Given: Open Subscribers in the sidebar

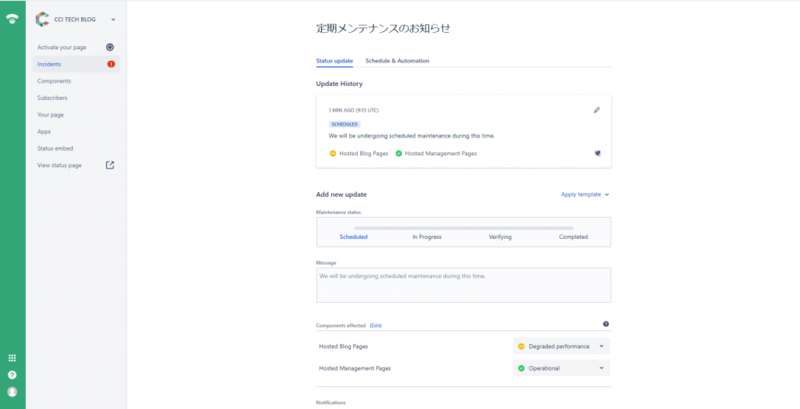Looking at the screenshot, I should pos(52,98).
